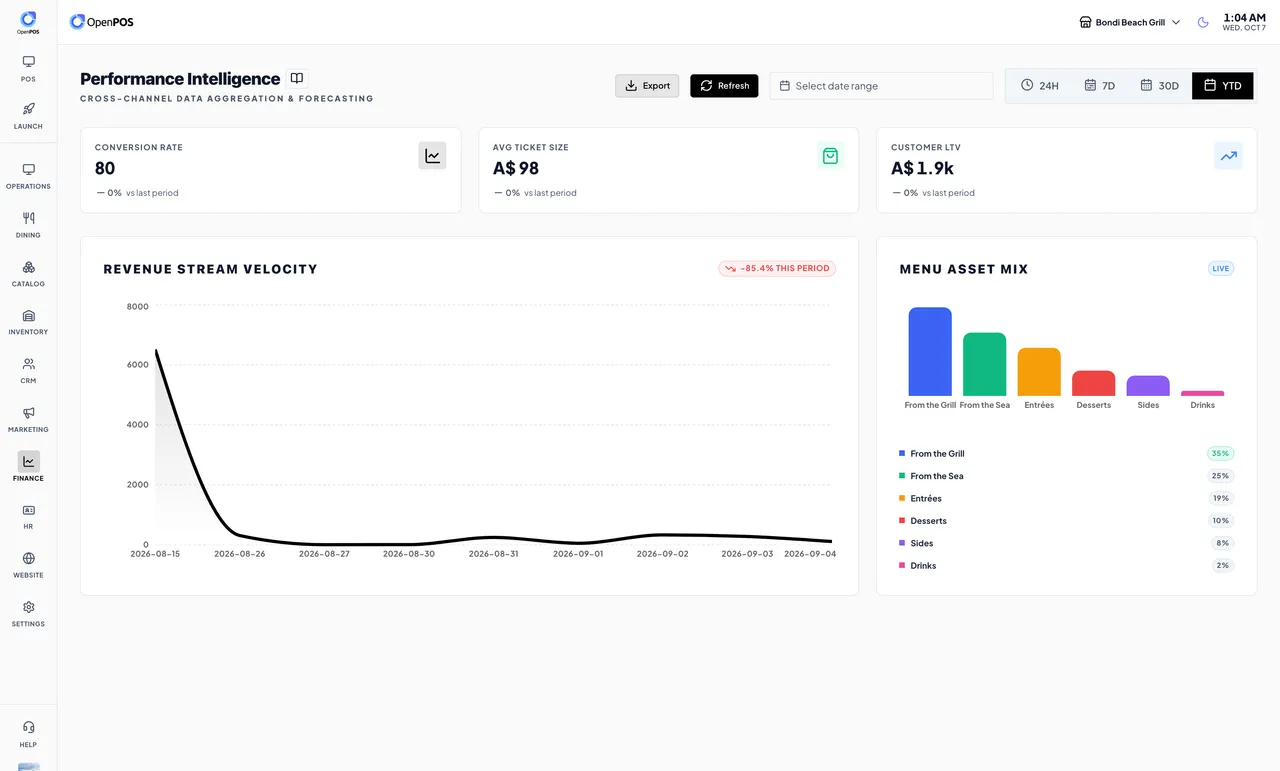Open the Dining section icon
This screenshot has height=771, width=1280.
[x=28, y=218]
